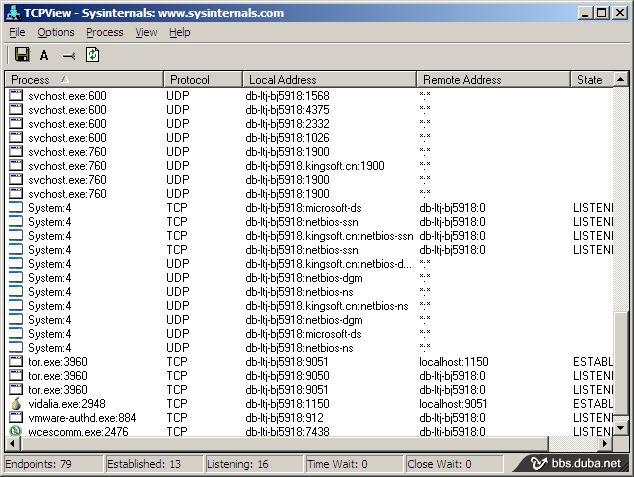Sort by the Remote Address column header
Viewport: 634px width, 477px height.
[x=493, y=79]
